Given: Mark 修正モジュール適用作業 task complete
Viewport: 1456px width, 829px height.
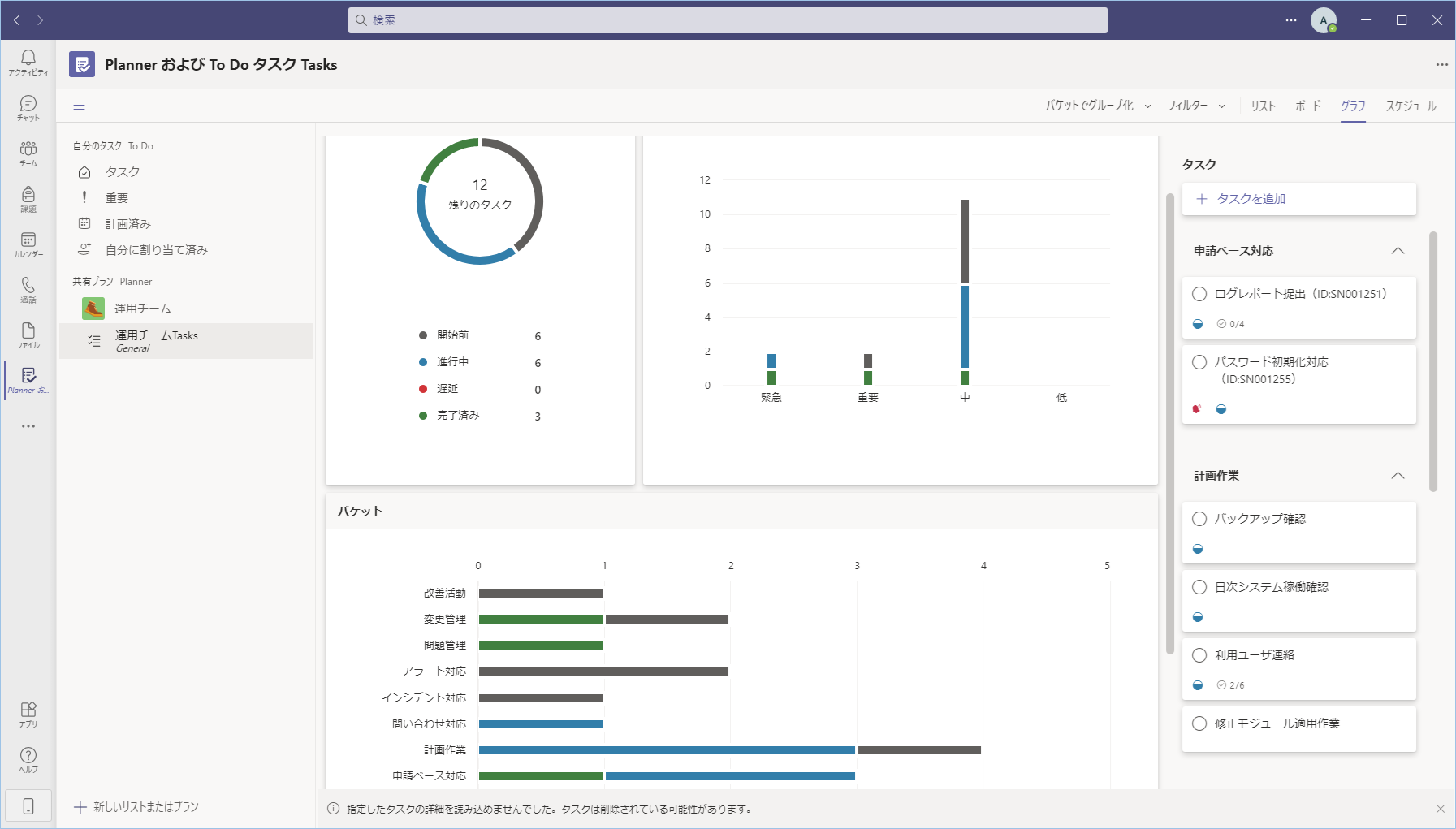Looking at the screenshot, I should click(x=1199, y=723).
